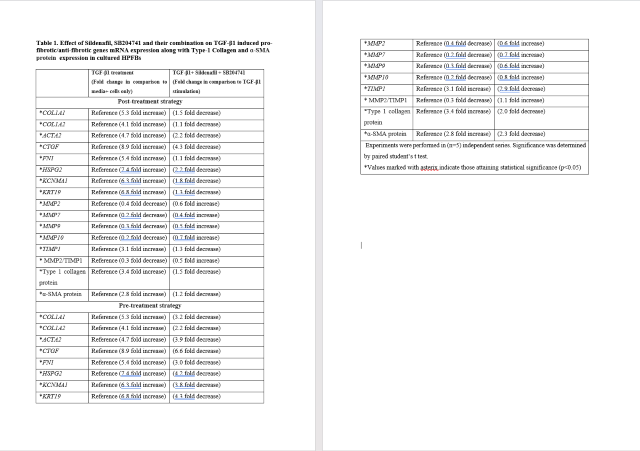
Task: Click '(2.2 fold decrease)' in the COL1A2 row
Action: click(x=196, y=328)
